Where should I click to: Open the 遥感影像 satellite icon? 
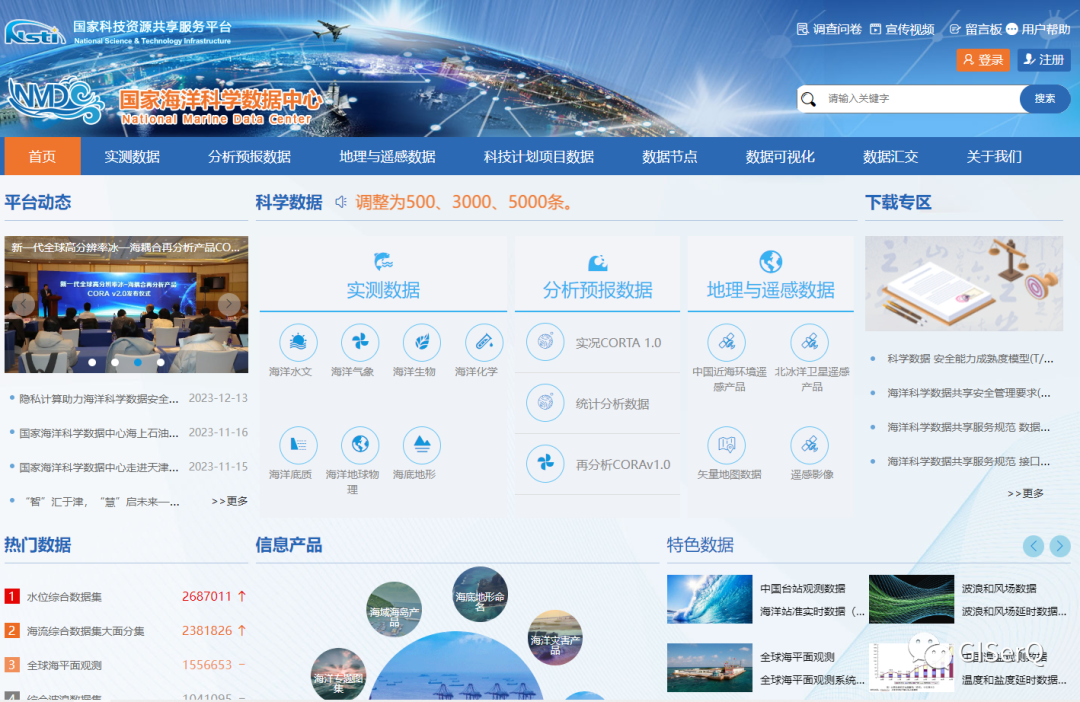809,445
